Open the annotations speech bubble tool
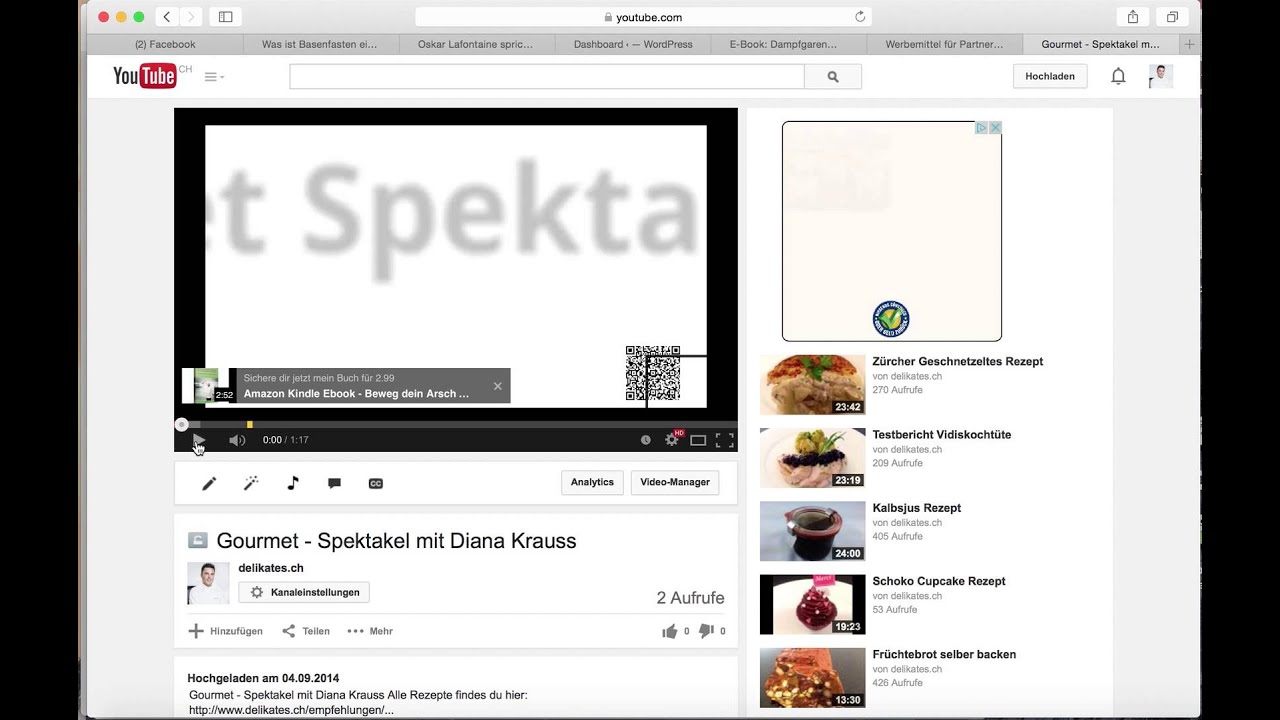 (x=334, y=483)
